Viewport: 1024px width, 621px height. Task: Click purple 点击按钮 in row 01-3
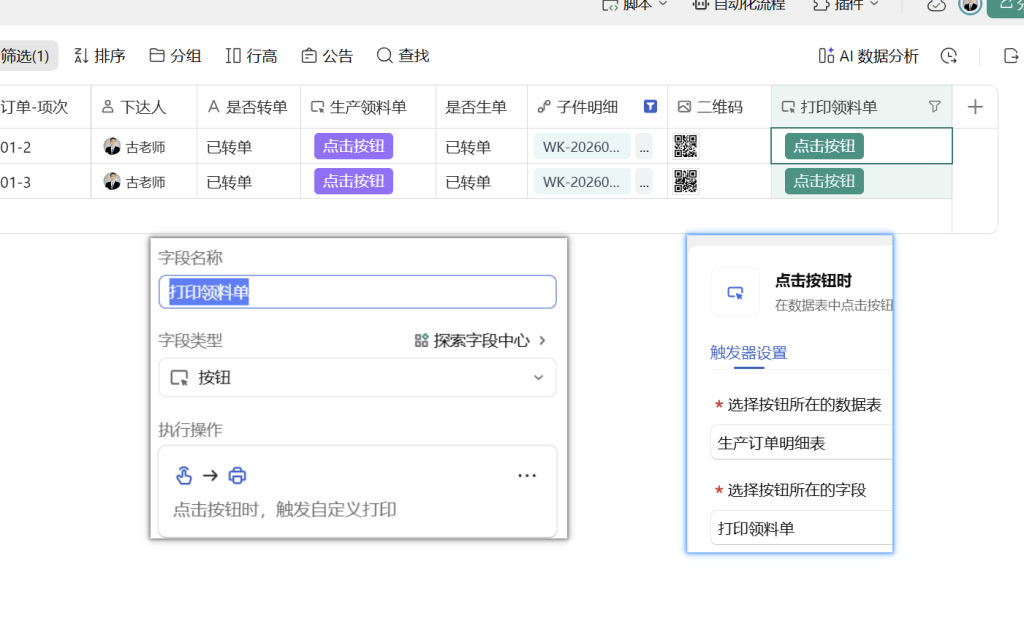tap(353, 182)
